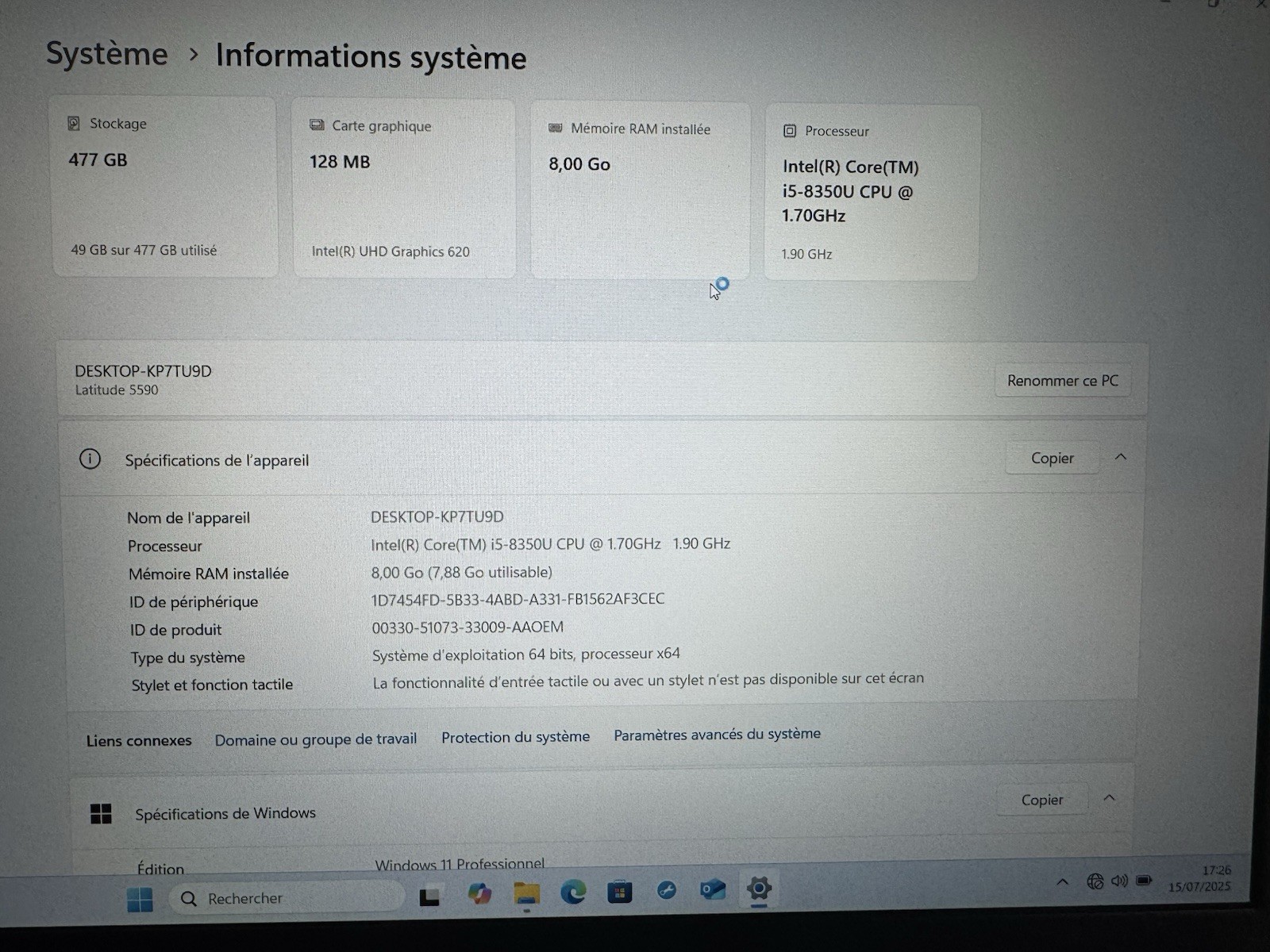Go back to the Système breadcrumb
The height and width of the screenshot is (952, 1270).
[107, 54]
